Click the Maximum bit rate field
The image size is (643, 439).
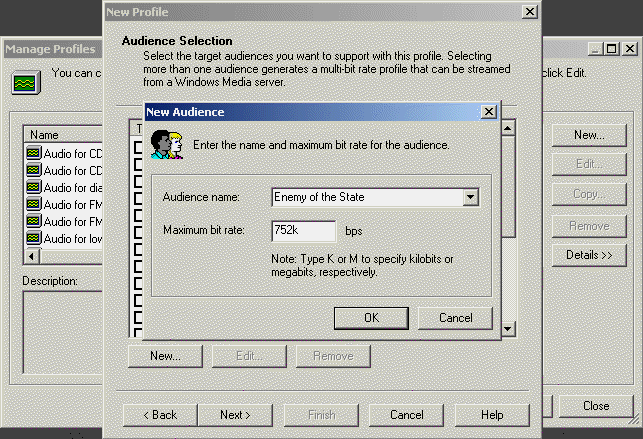[304, 231]
